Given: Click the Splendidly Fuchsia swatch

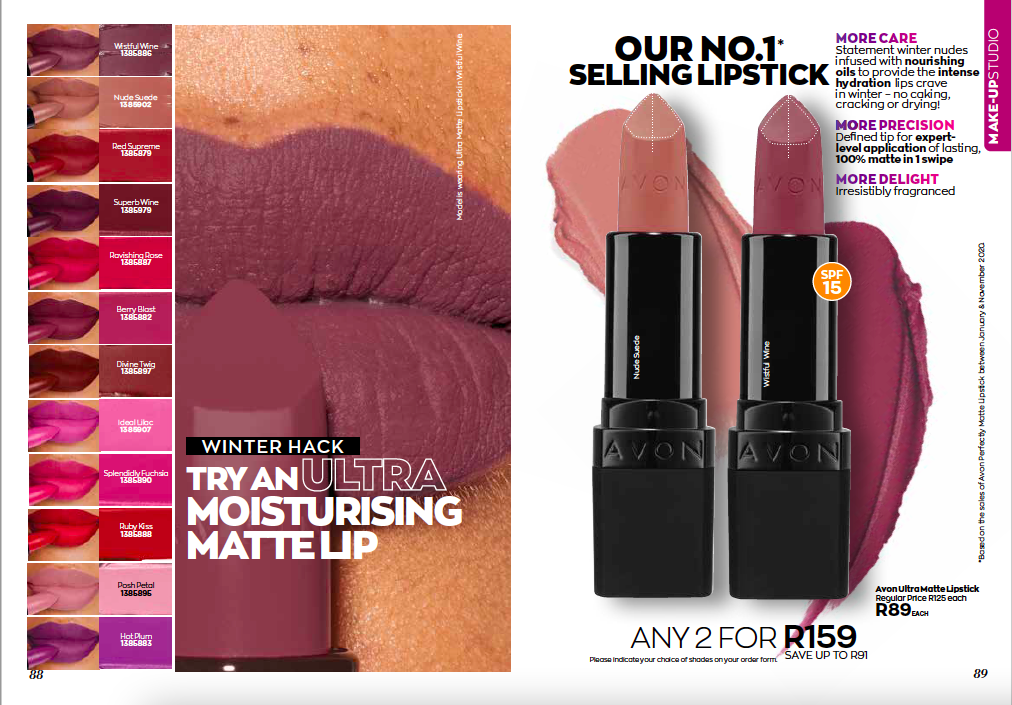Looking at the screenshot, I should (136, 480).
